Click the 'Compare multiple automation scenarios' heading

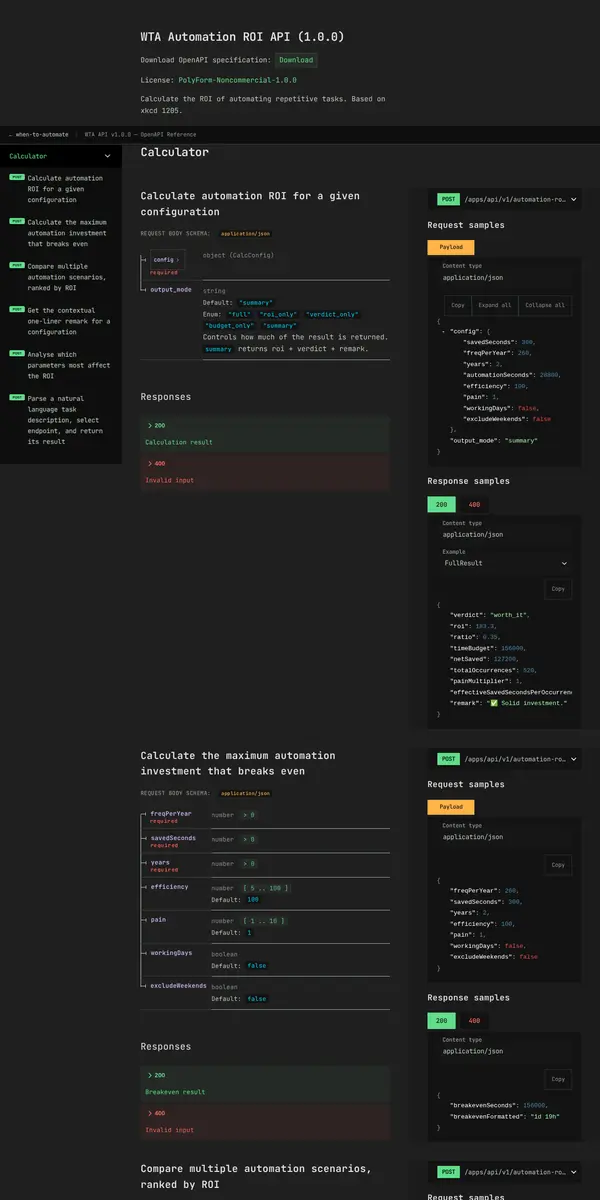pyautogui.click(x=256, y=1176)
